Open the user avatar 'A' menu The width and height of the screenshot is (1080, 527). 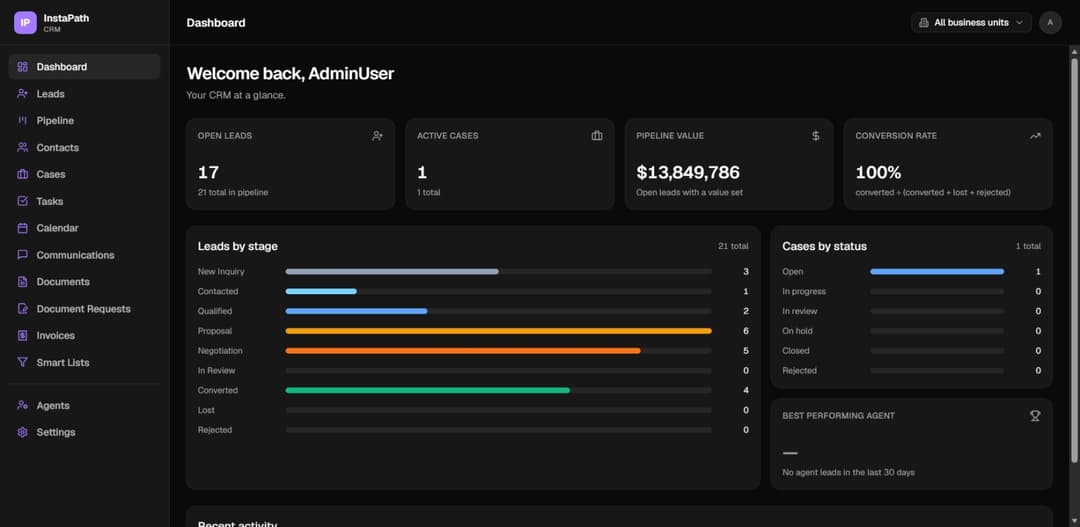1050,23
